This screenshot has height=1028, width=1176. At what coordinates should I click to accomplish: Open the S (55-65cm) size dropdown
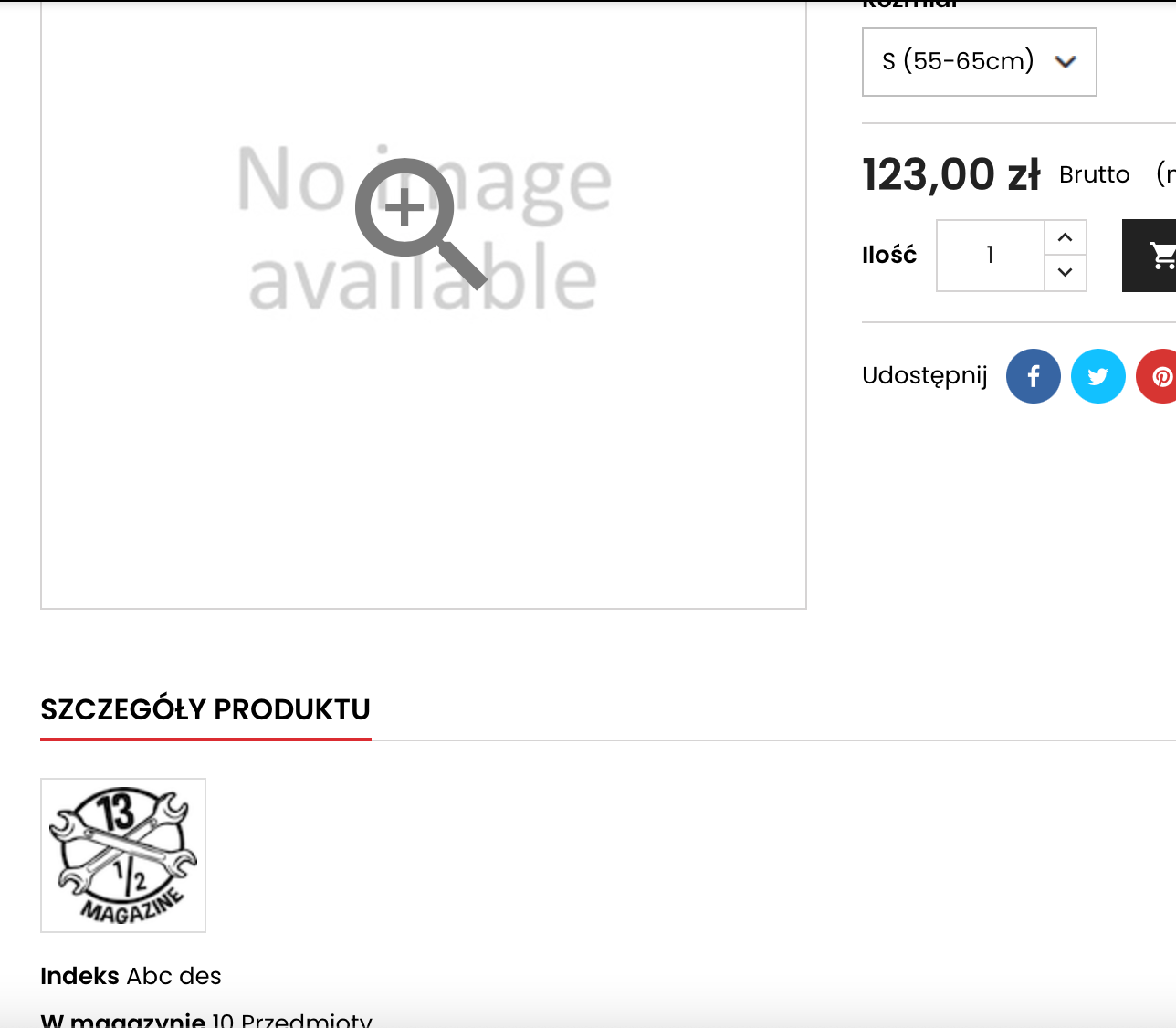979,62
